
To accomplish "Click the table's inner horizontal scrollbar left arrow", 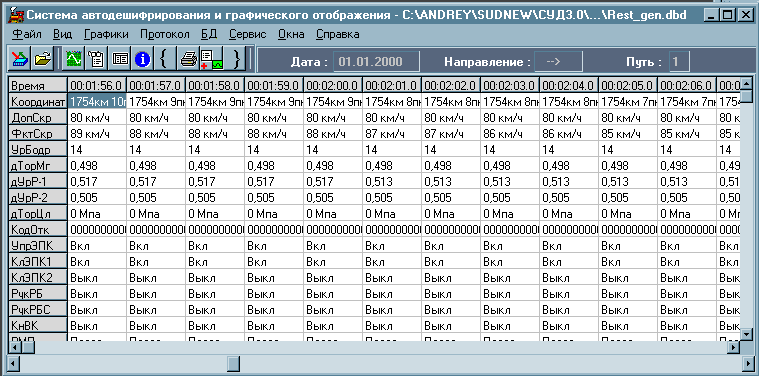I will [15, 347].
